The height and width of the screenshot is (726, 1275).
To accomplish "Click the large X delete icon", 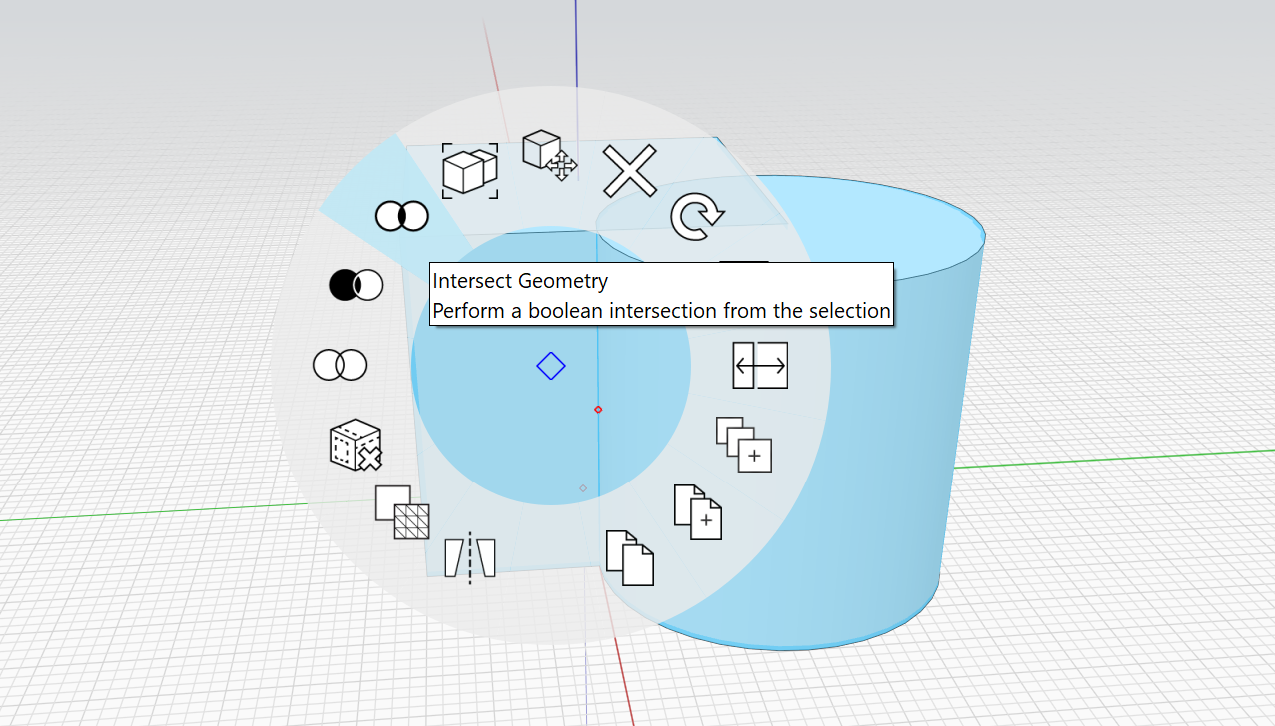I will pyautogui.click(x=630, y=171).
